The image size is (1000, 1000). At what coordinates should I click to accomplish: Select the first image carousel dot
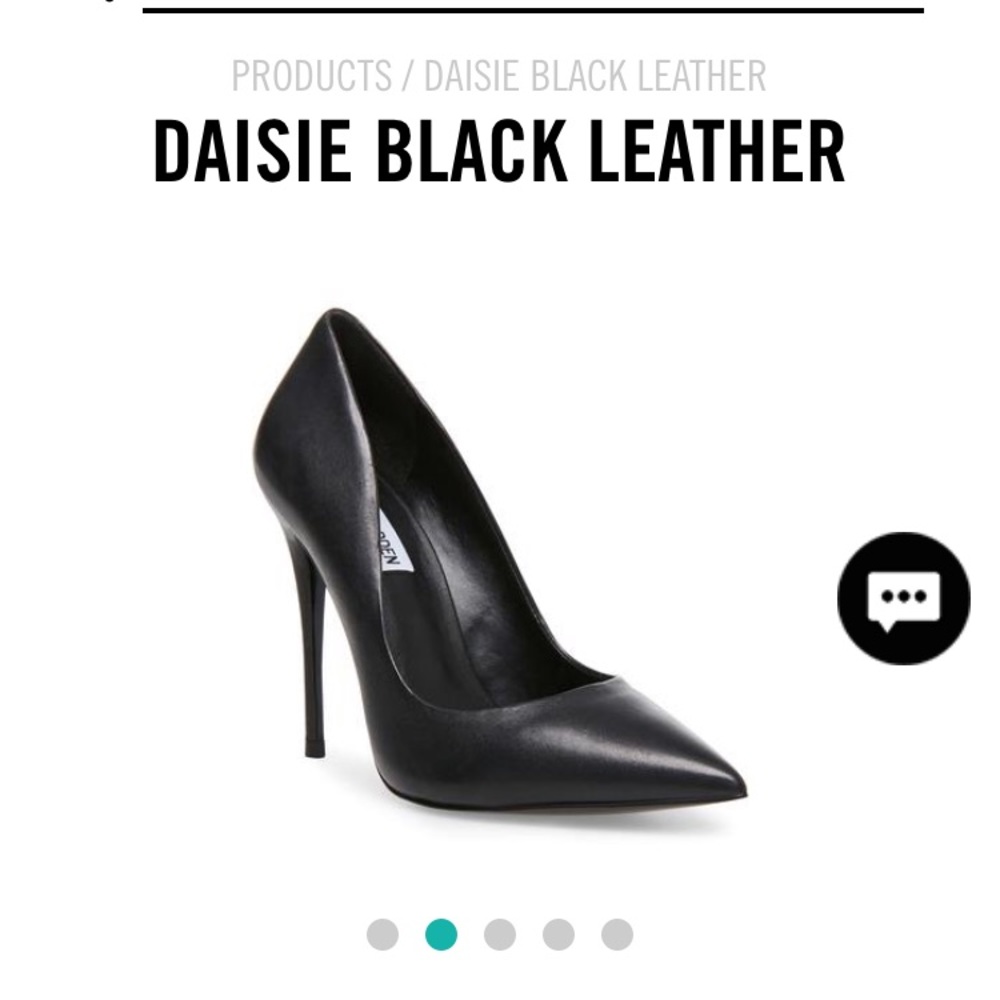tap(383, 934)
